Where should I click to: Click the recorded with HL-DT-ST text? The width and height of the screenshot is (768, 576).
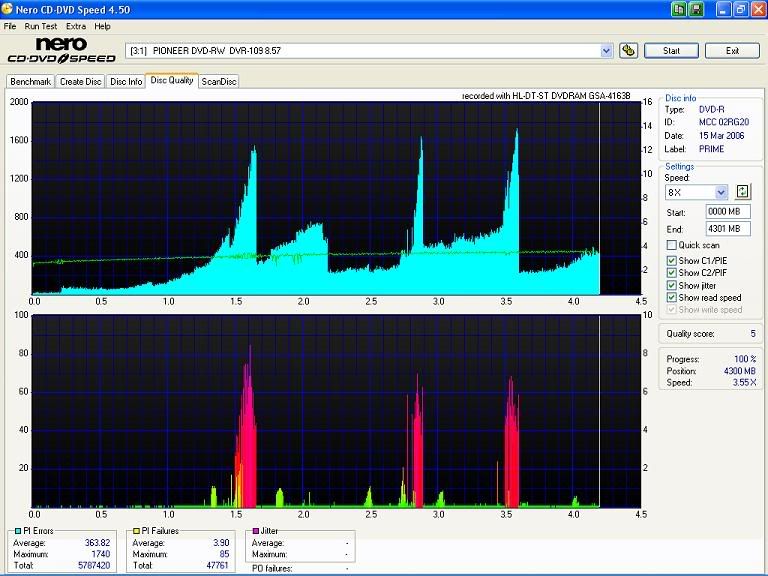tap(546, 96)
